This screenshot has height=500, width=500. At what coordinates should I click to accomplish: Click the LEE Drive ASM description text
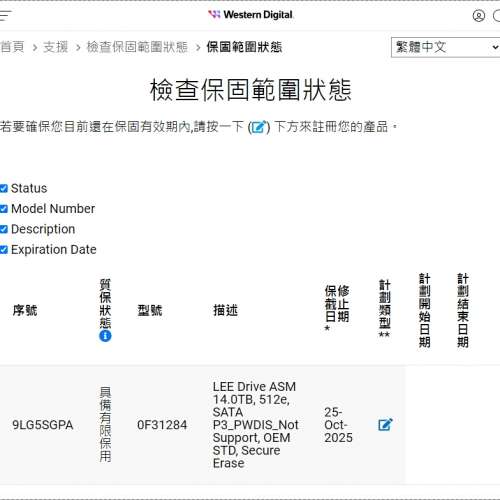pos(256,425)
